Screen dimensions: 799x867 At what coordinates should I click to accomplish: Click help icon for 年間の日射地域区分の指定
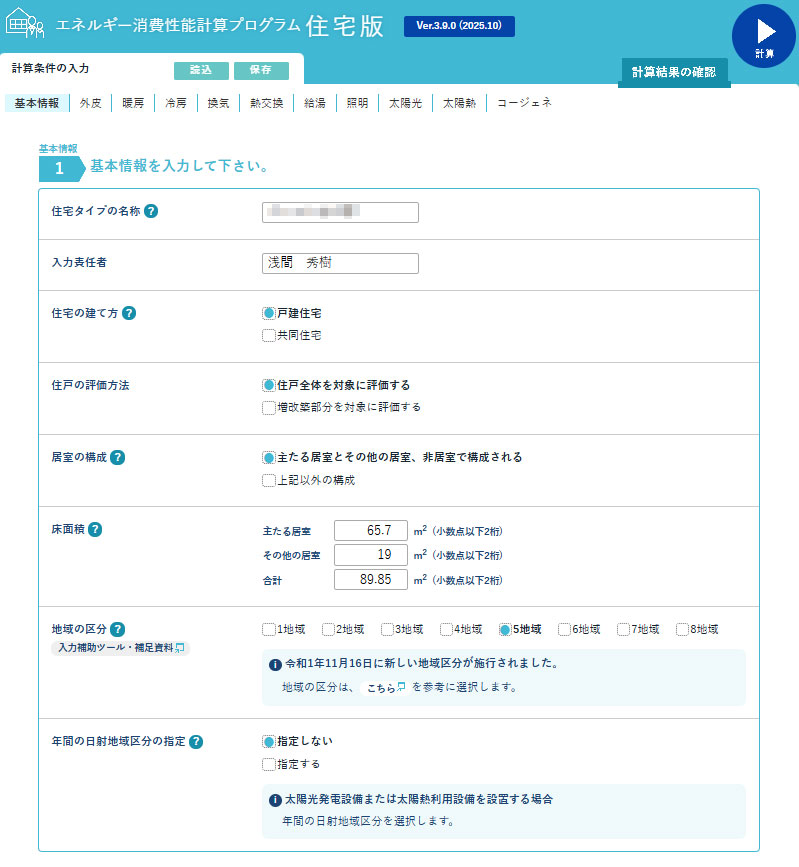click(196, 741)
